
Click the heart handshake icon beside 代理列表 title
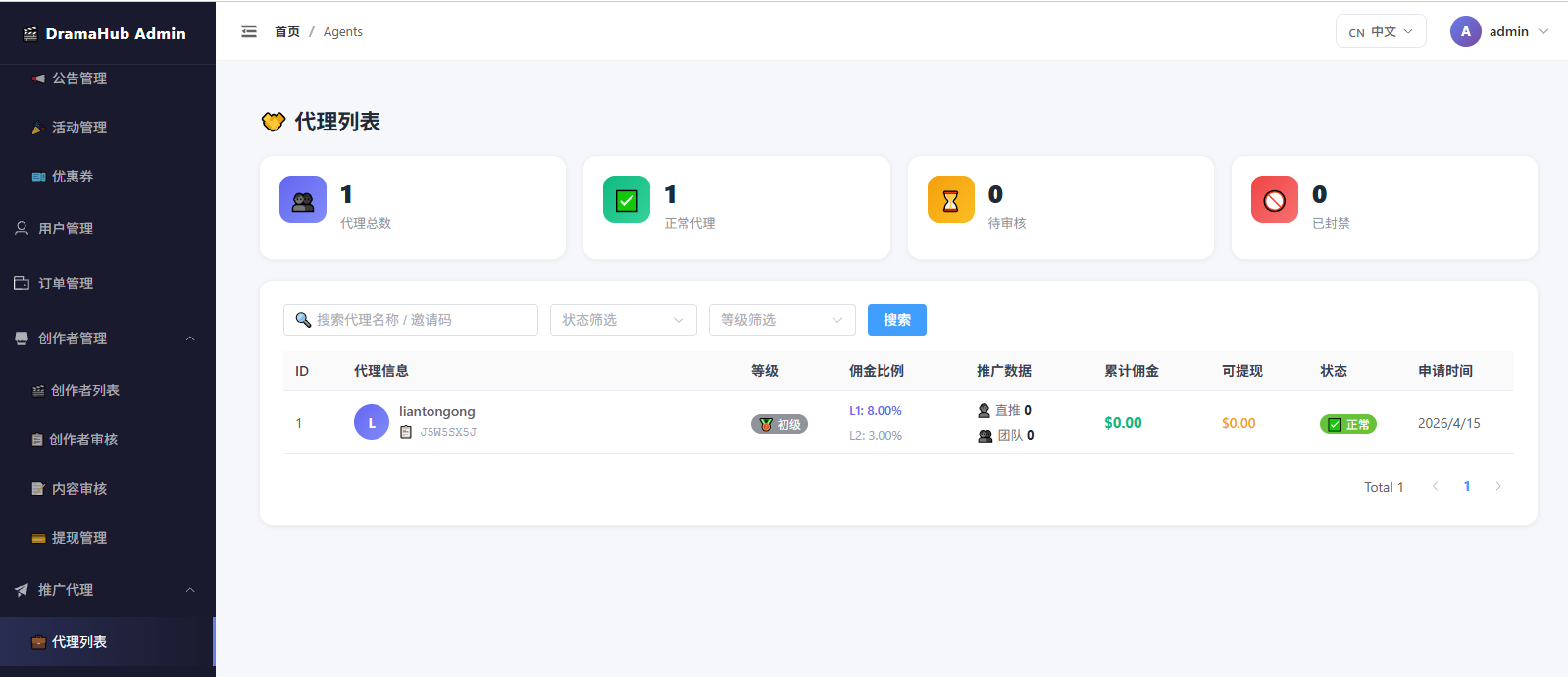[x=274, y=122]
